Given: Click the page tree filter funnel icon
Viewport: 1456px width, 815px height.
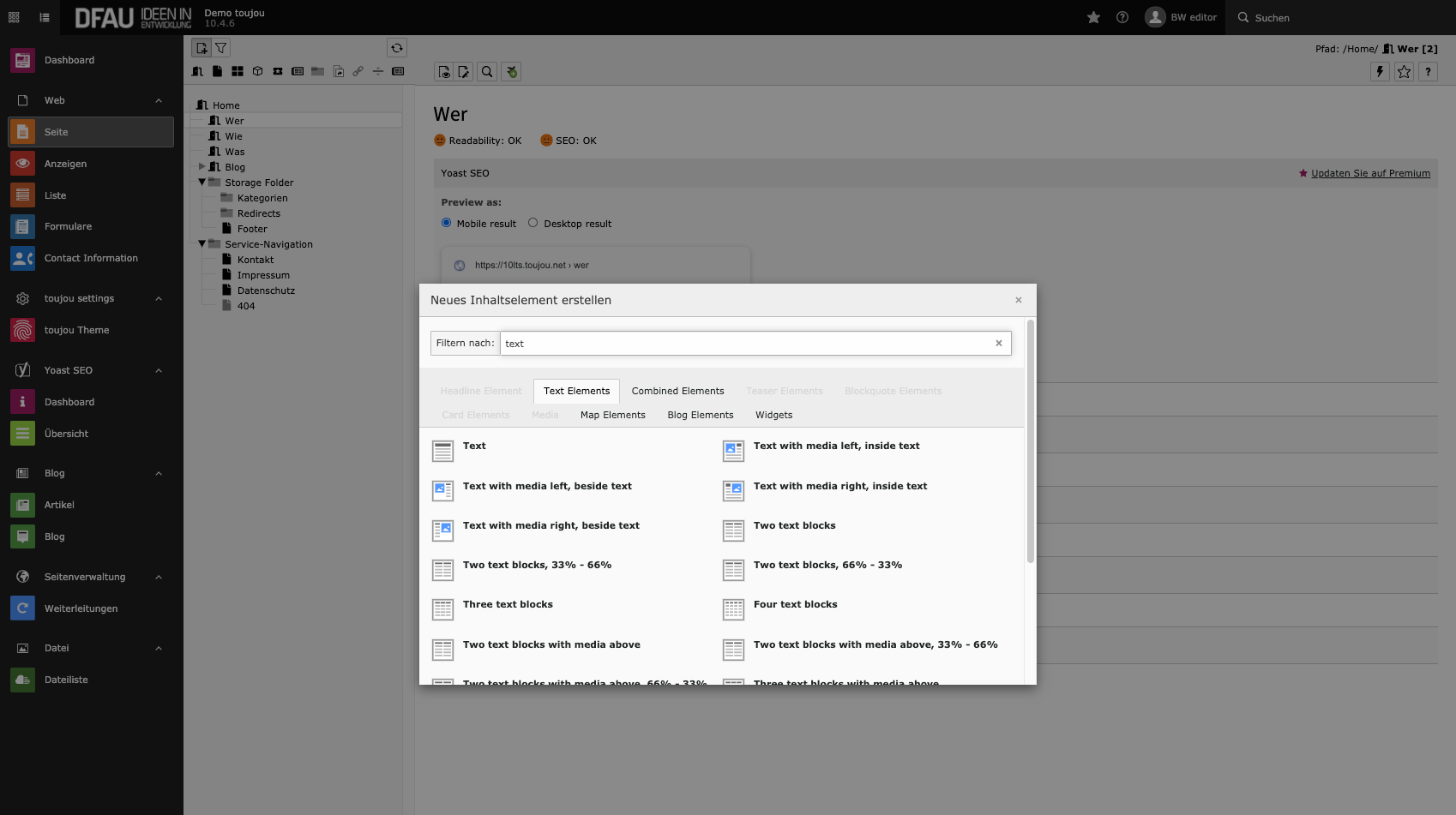Looking at the screenshot, I should (x=221, y=48).
